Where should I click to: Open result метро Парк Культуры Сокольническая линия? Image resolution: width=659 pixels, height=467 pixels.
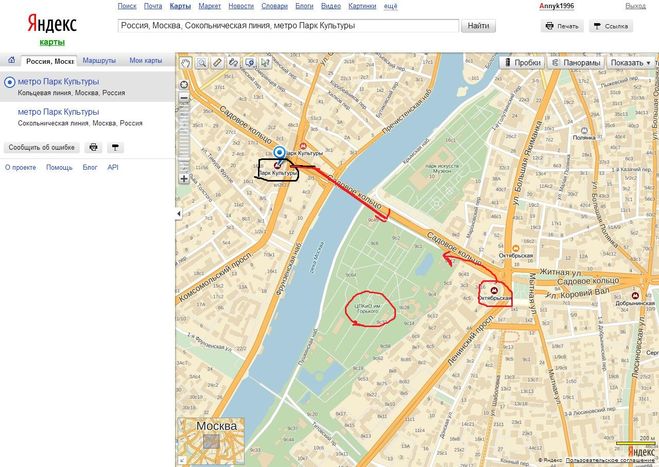pyautogui.click(x=58, y=112)
